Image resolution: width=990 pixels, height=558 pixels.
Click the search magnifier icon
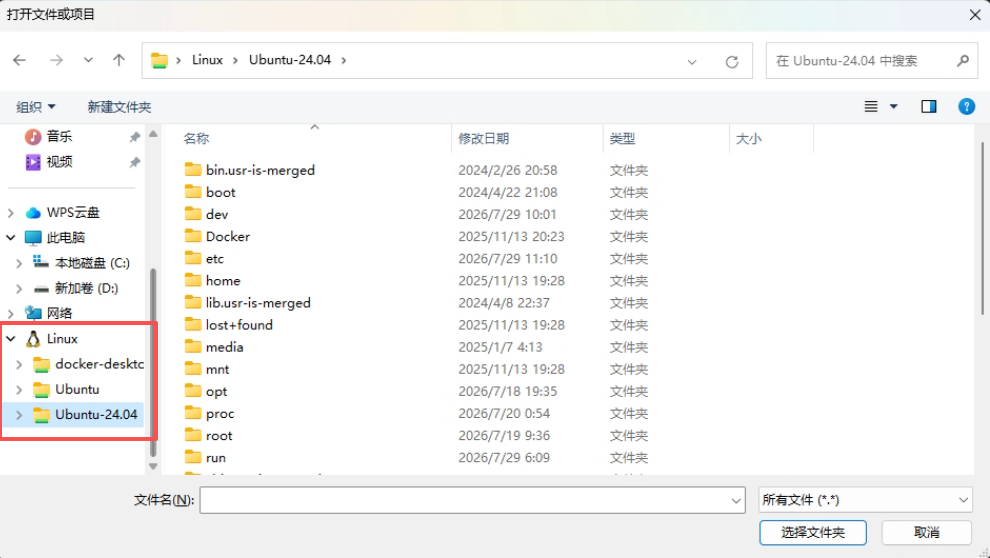pos(962,61)
